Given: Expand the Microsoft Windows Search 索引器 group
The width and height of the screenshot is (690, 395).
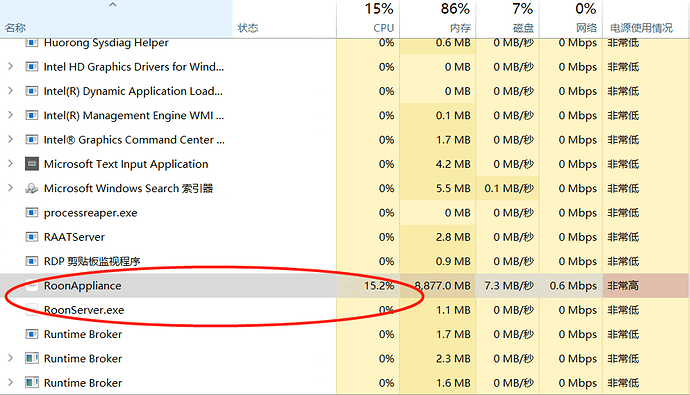Looking at the screenshot, I should 11,188.
